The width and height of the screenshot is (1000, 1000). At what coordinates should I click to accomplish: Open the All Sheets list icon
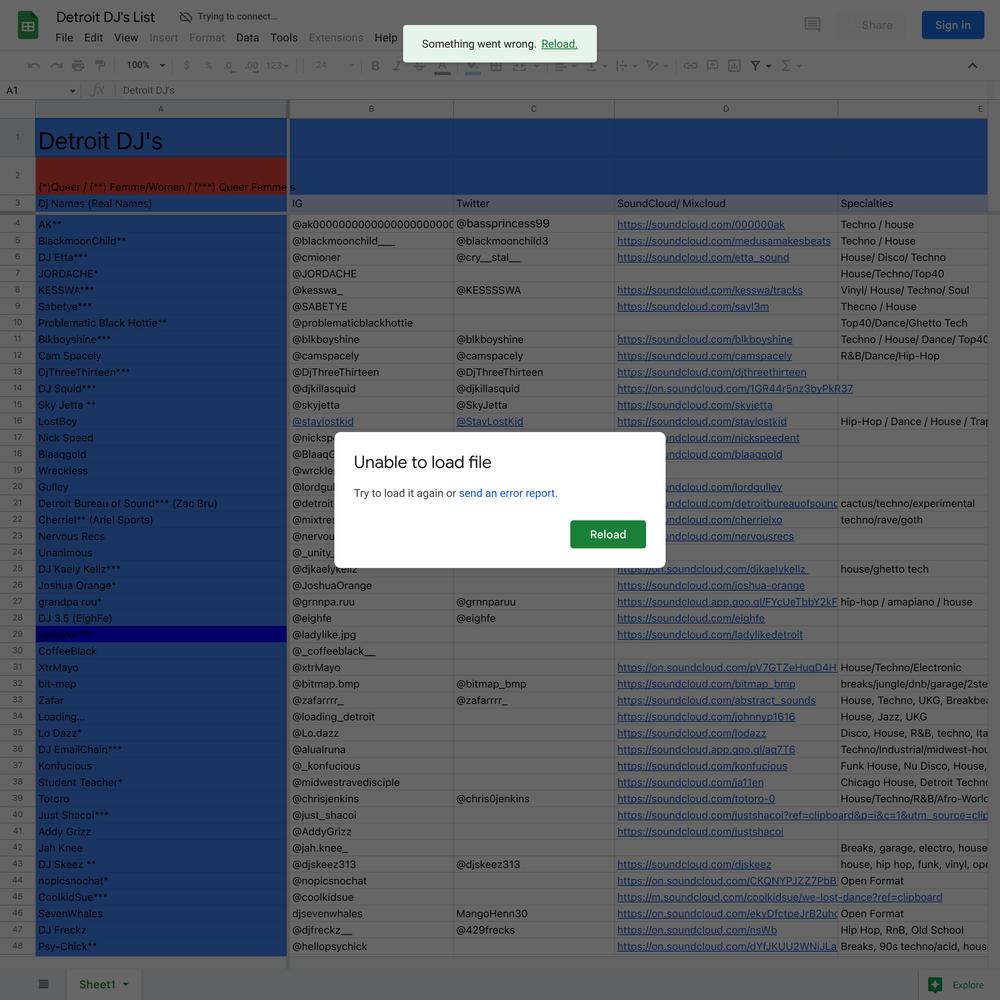(x=43, y=984)
